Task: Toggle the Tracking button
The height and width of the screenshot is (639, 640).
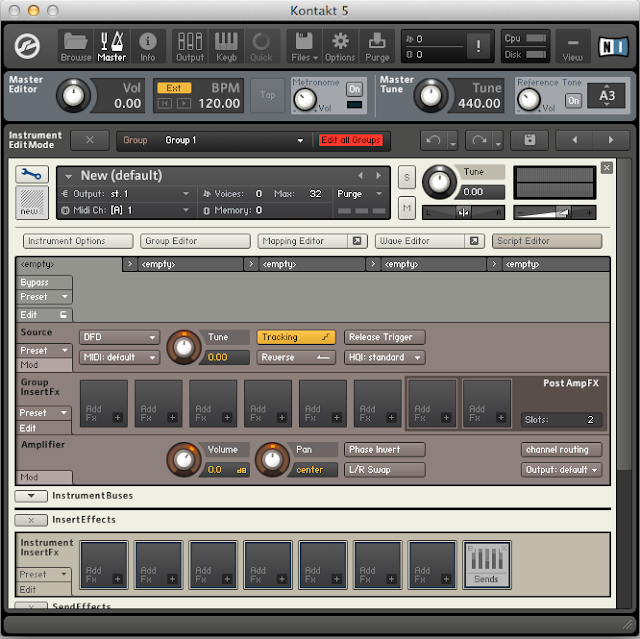Action: click(x=296, y=337)
